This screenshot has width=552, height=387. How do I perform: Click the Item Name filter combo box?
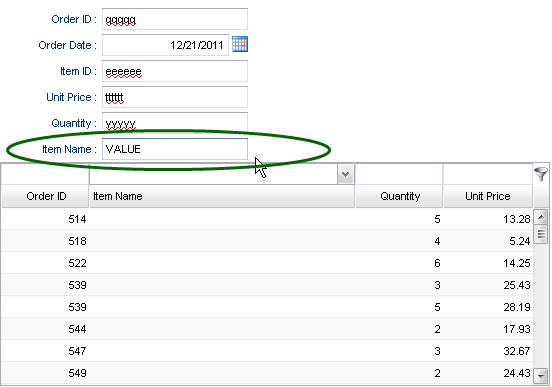coord(222,174)
